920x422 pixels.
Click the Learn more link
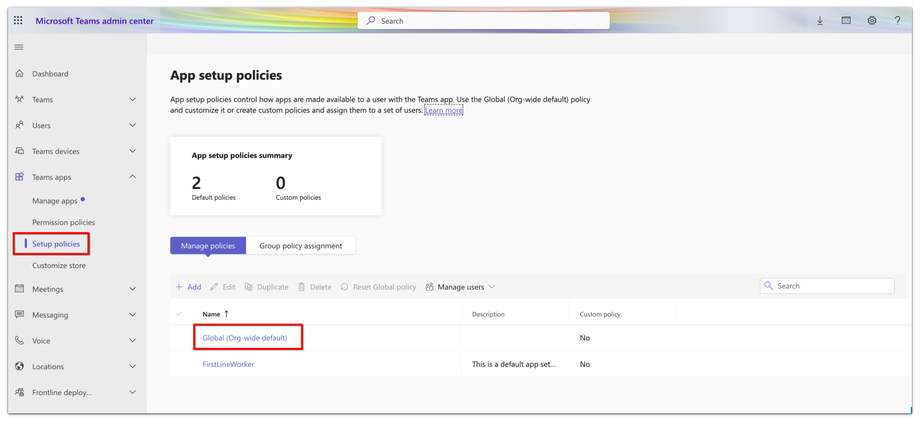[444, 111]
